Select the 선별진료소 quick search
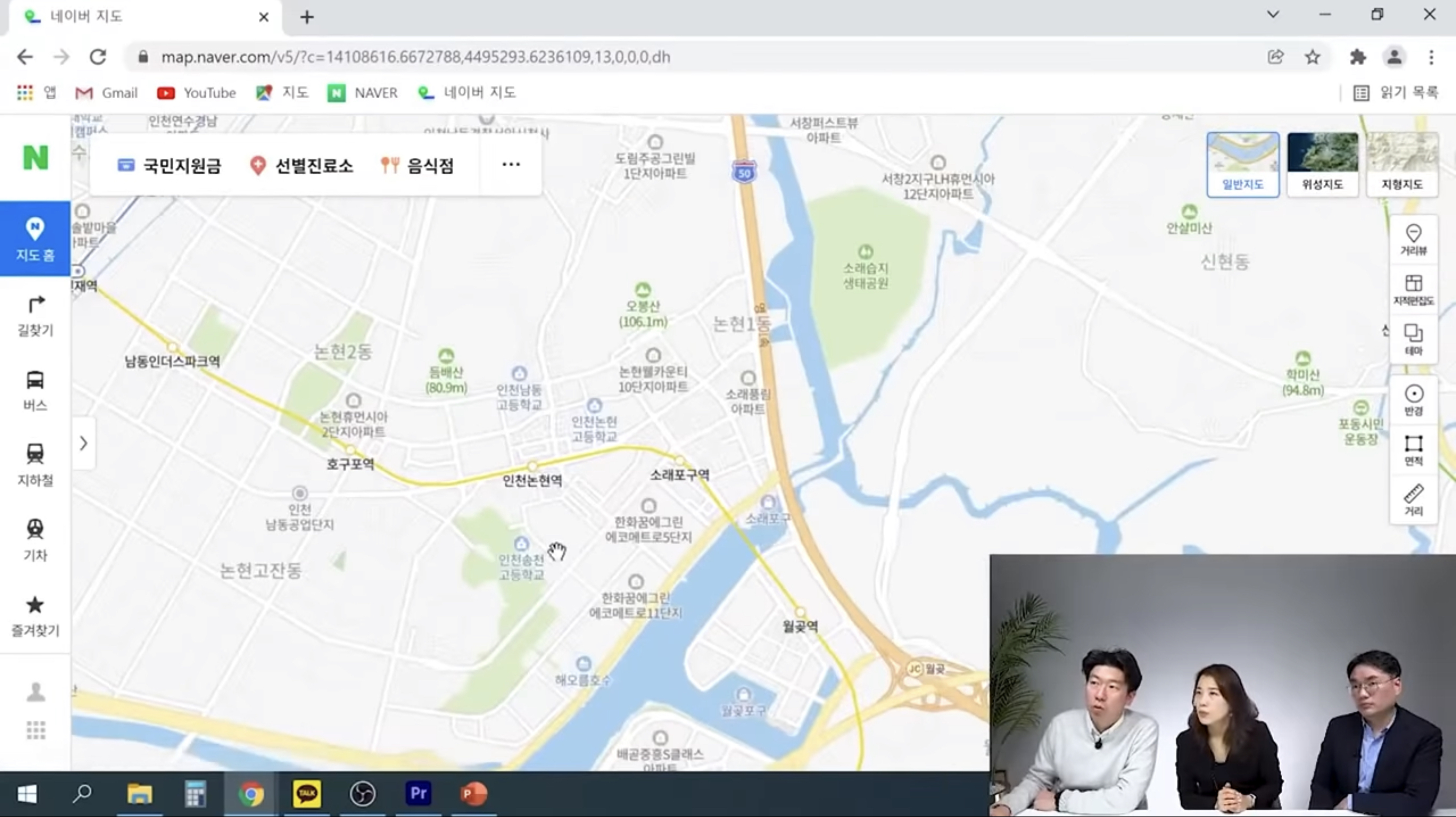 (x=301, y=165)
